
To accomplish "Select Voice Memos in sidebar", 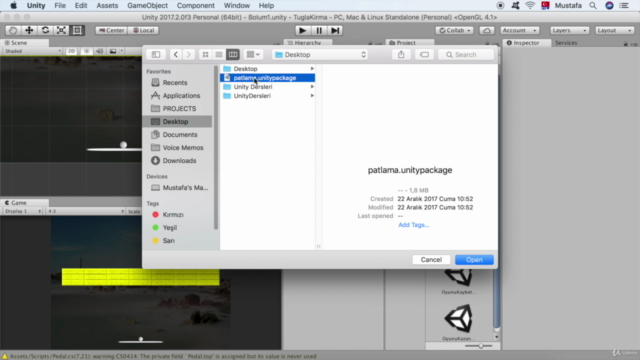I will tap(178, 148).
